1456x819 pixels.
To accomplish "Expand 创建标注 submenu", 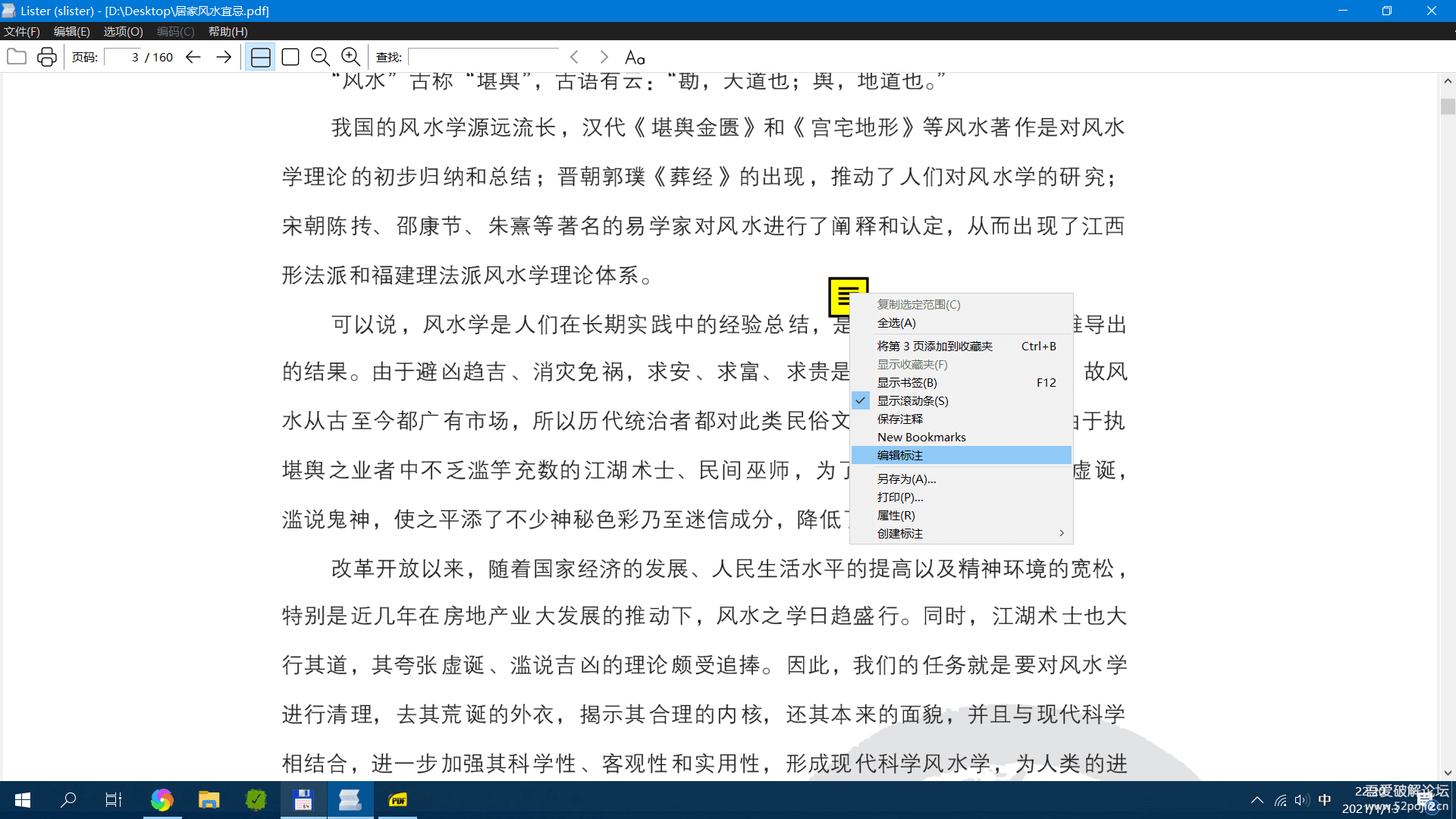I will point(962,533).
